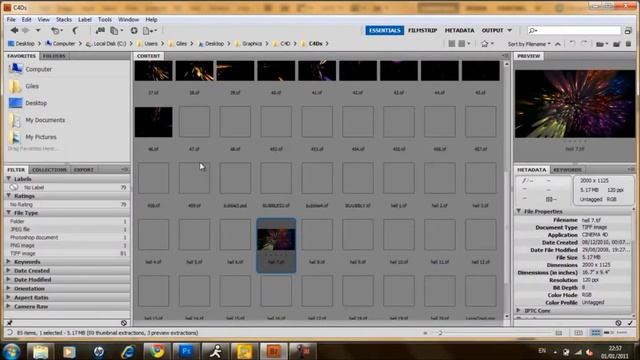The width and height of the screenshot is (640, 360).
Task: Expand the Camera Raw filter section
Action: [9, 306]
